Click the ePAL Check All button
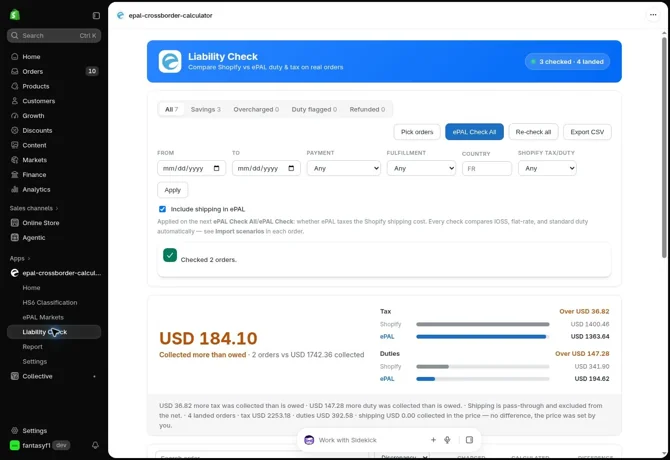The image size is (670, 460). [x=474, y=132]
